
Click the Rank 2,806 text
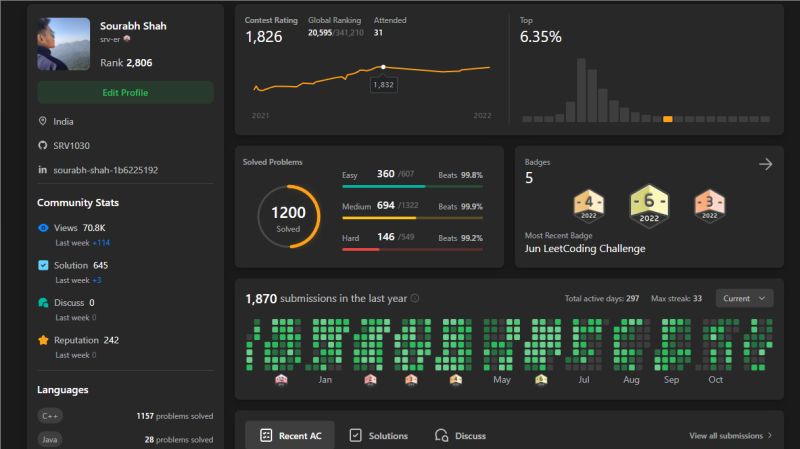click(x=126, y=63)
